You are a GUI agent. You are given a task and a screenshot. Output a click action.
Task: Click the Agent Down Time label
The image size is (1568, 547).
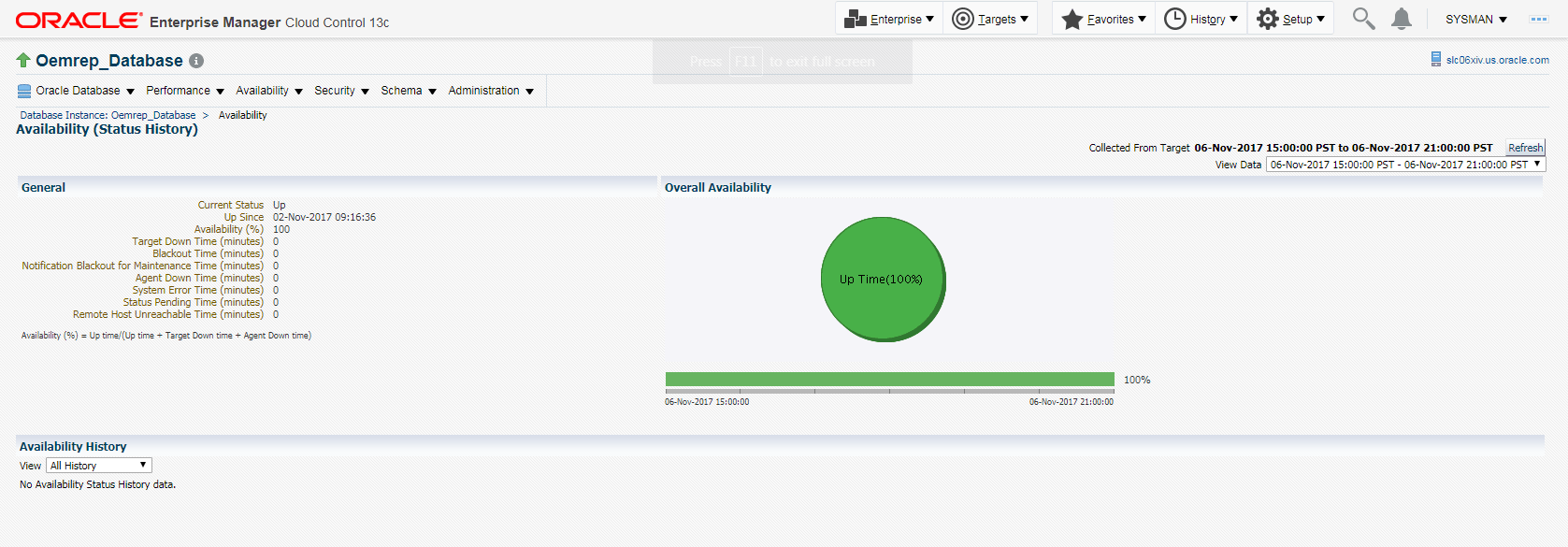199,278
